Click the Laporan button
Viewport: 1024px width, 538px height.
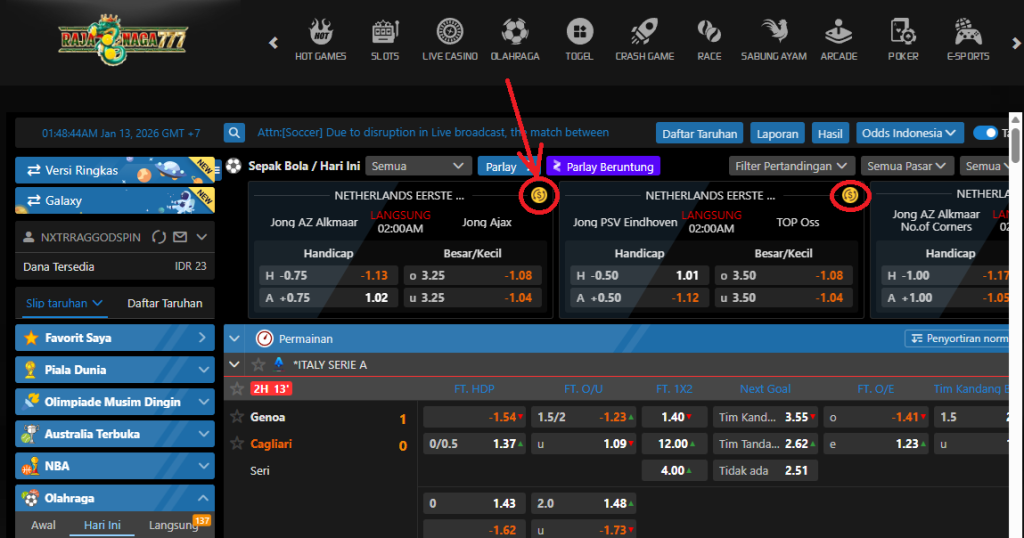(x=777, y=133)
